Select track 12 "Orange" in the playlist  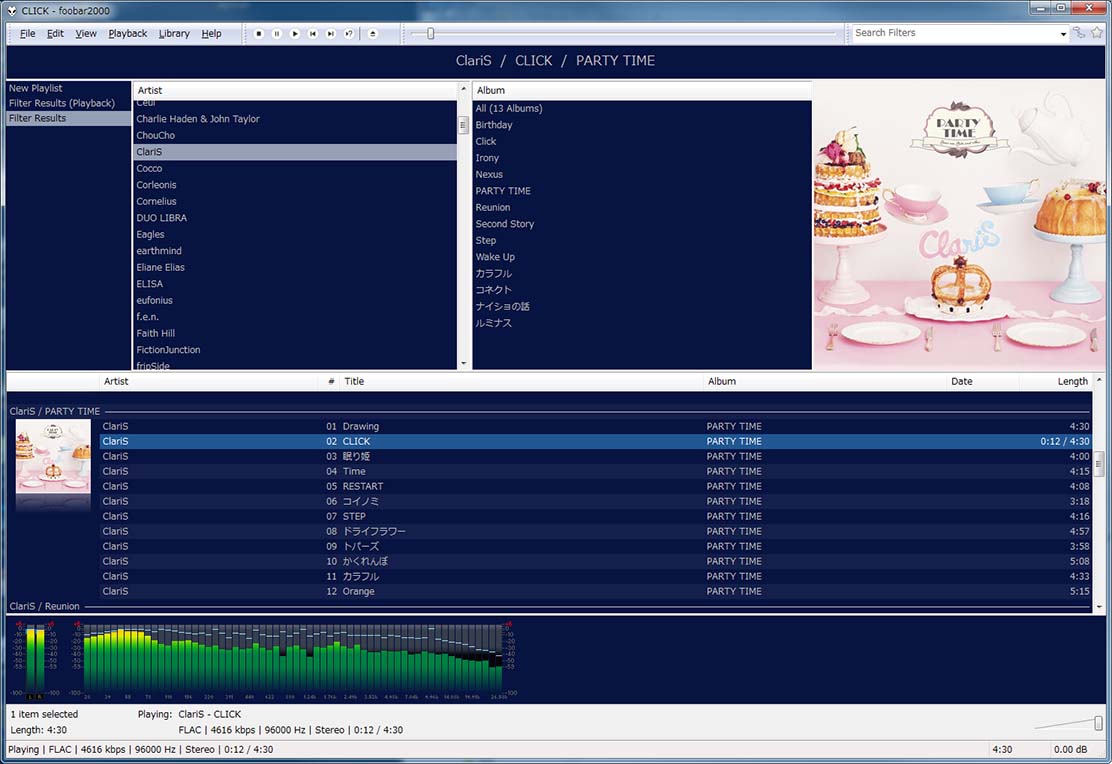click(x=596, y=591)
